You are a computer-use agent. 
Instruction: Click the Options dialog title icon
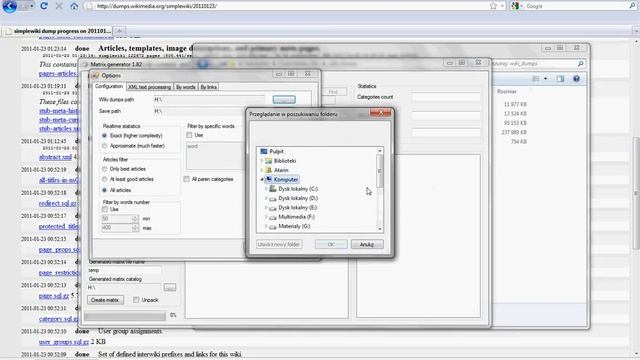pyautogui.click(x=96, y=76)
